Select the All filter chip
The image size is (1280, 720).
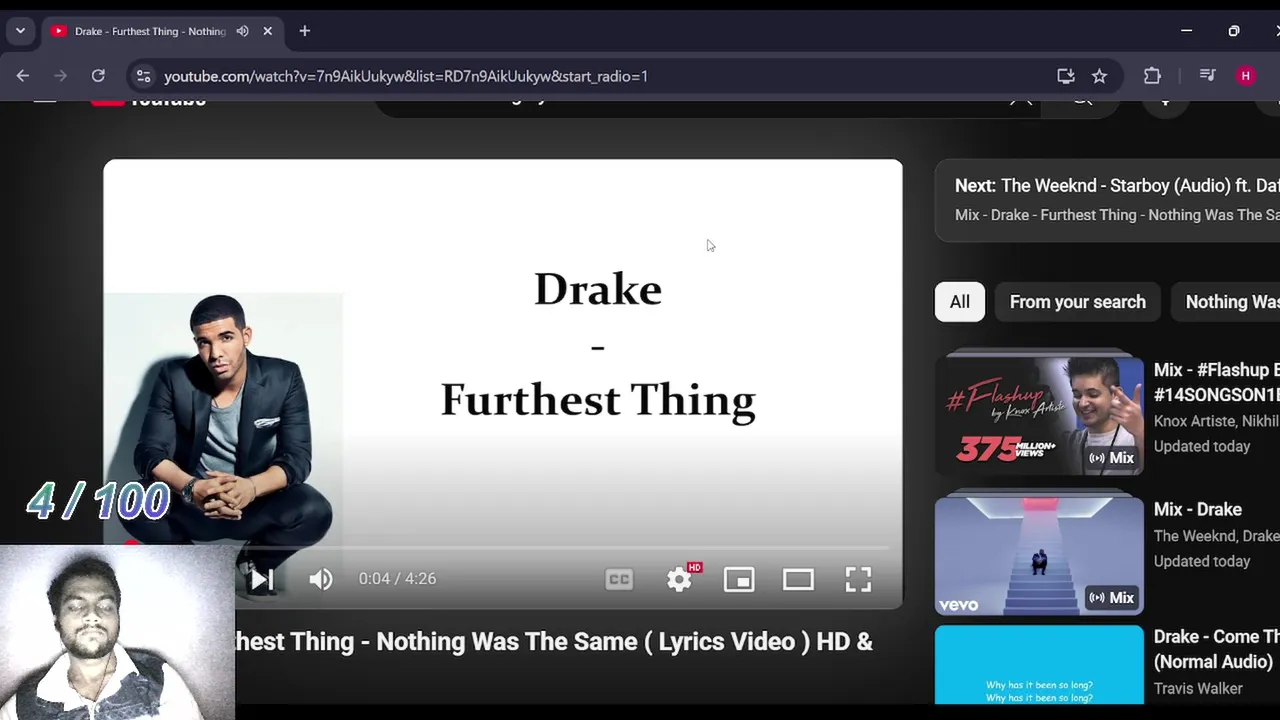click(x=960, y=302)
